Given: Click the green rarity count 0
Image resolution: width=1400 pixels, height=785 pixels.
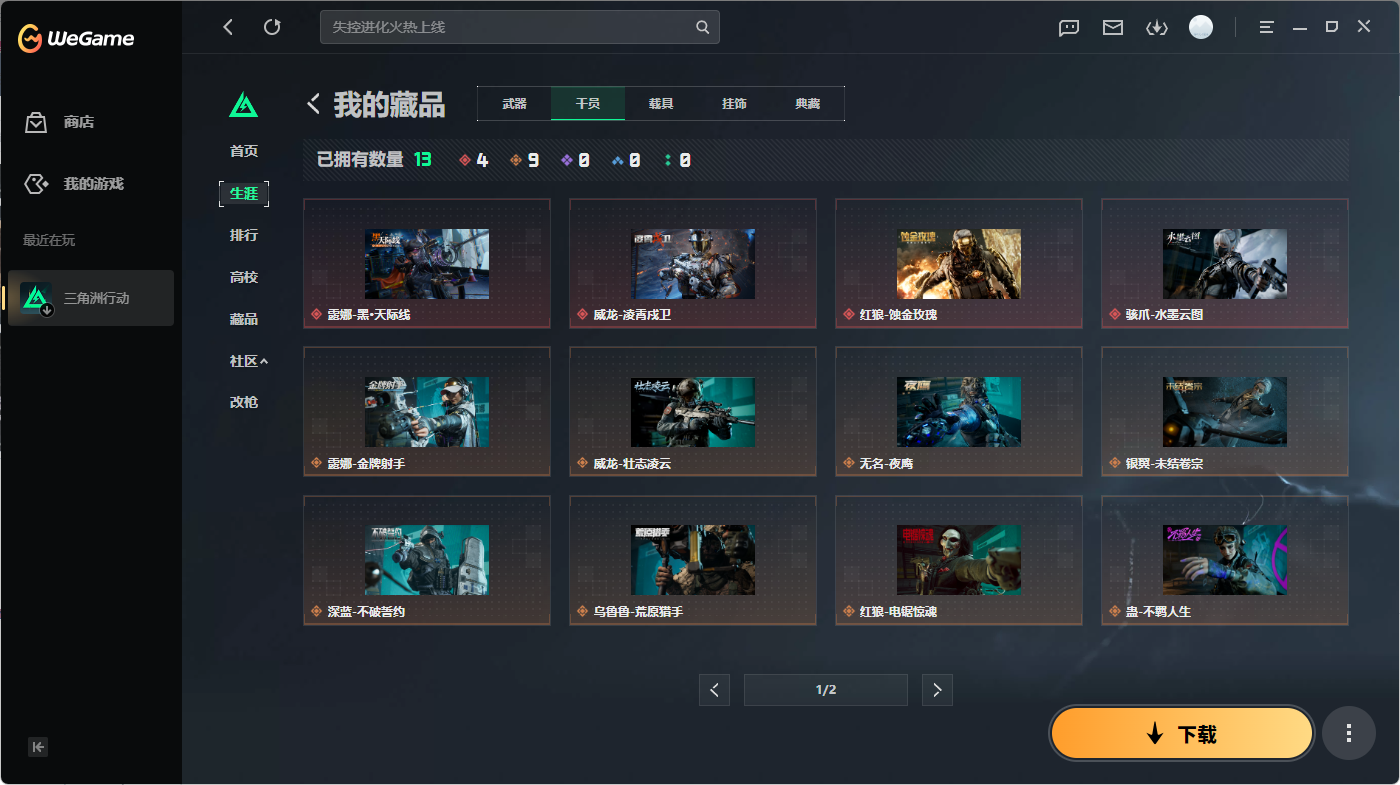Looking at the screenshot, I should point(678,160).
